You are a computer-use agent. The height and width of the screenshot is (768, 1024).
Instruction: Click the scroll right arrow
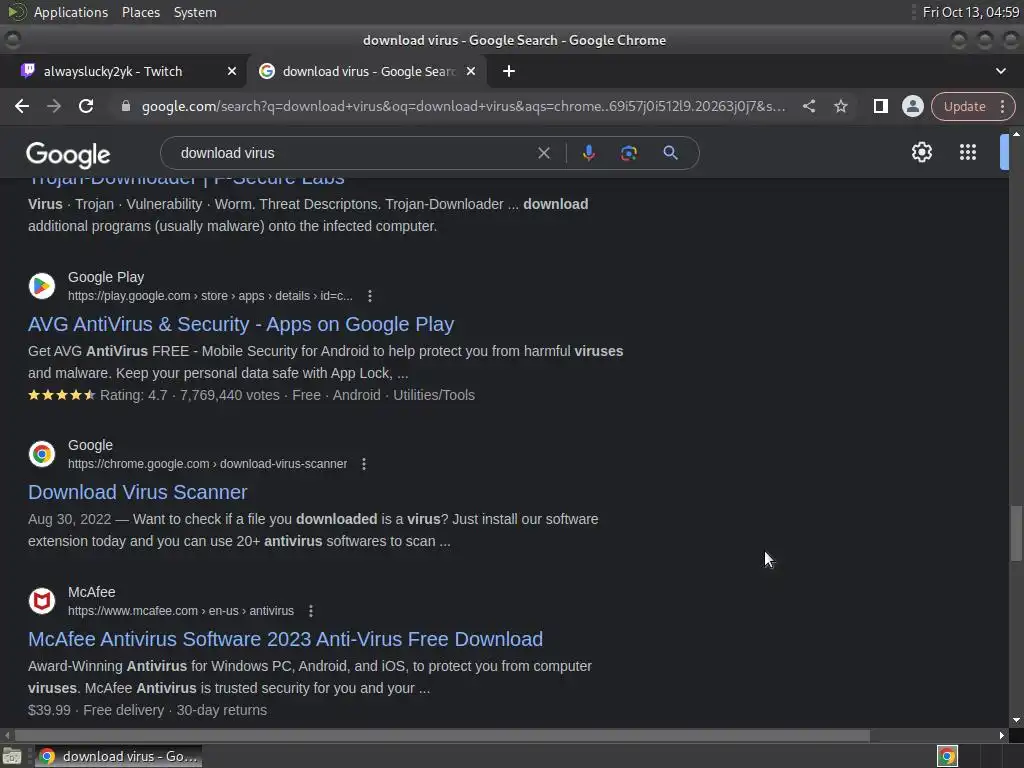pos(1002,735)
